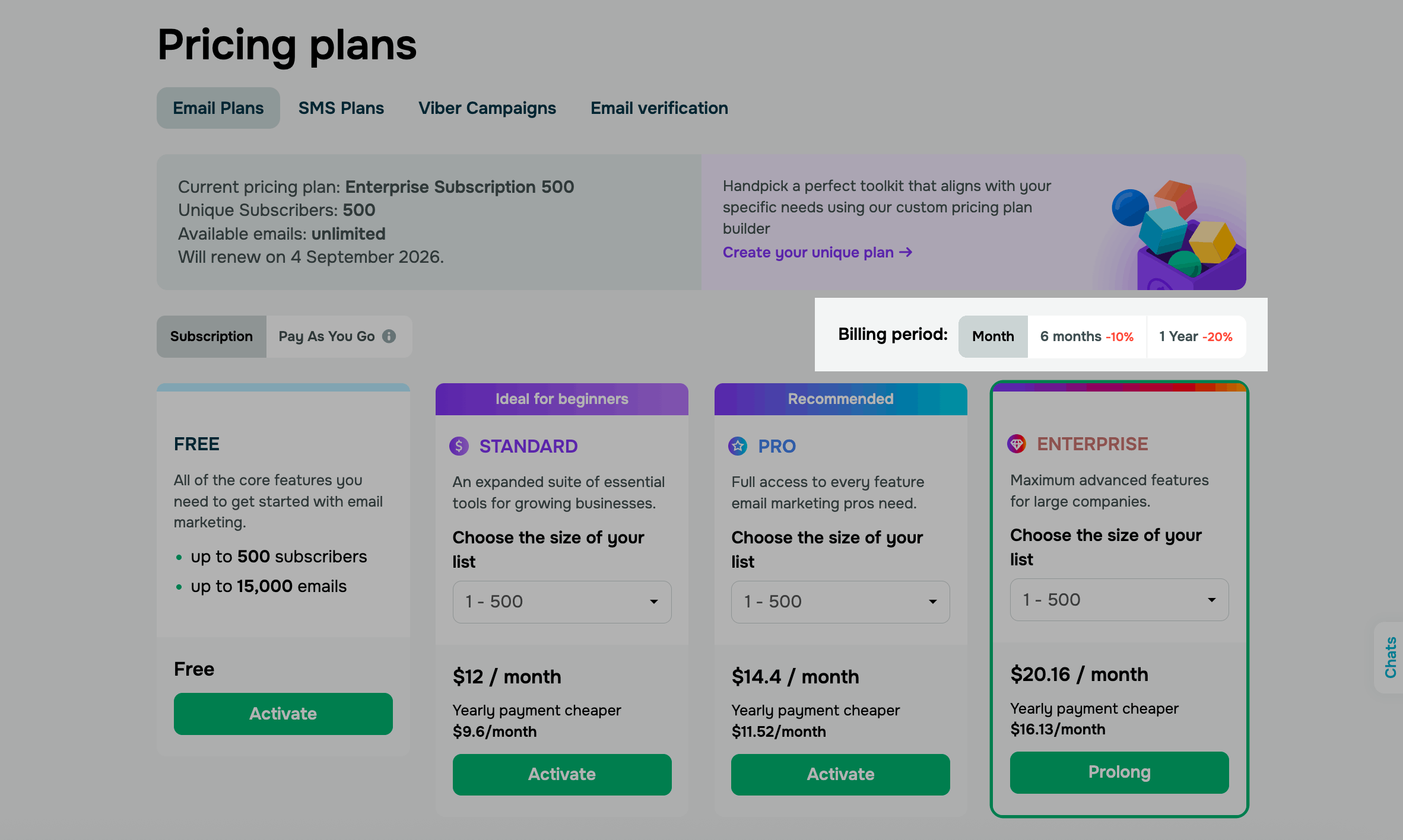Expand the Pro plan list size dropdown
The image size is (1403, 840).
point(840,602)
